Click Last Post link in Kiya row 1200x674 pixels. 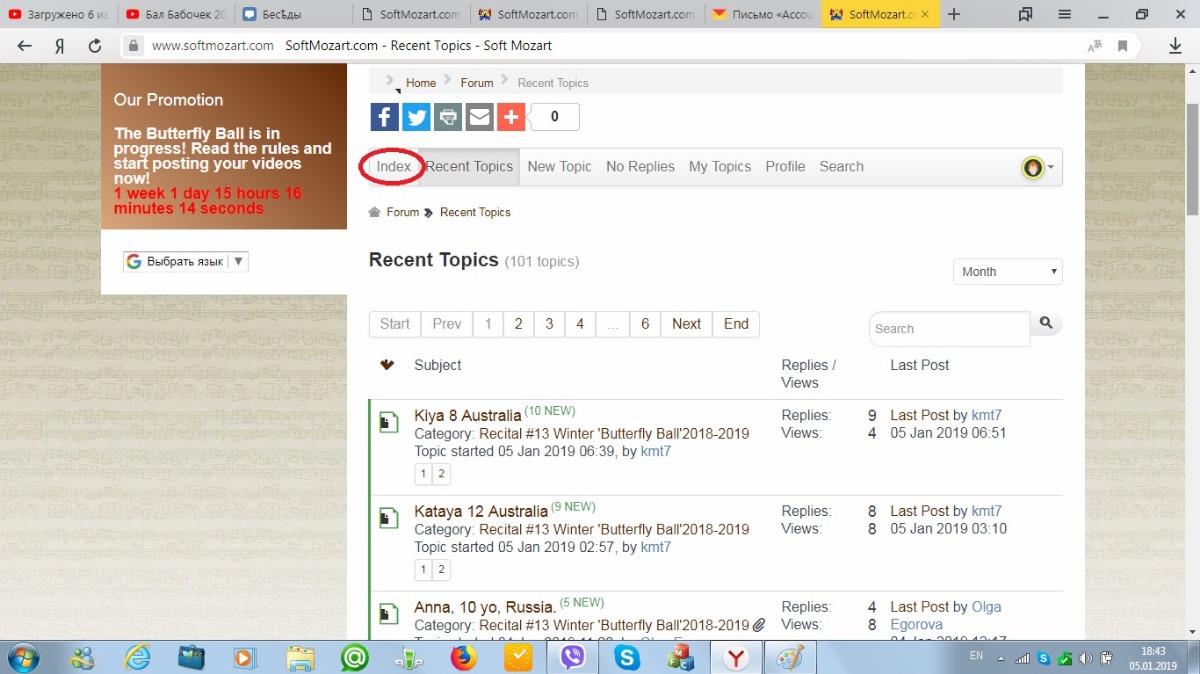(919, 415)
